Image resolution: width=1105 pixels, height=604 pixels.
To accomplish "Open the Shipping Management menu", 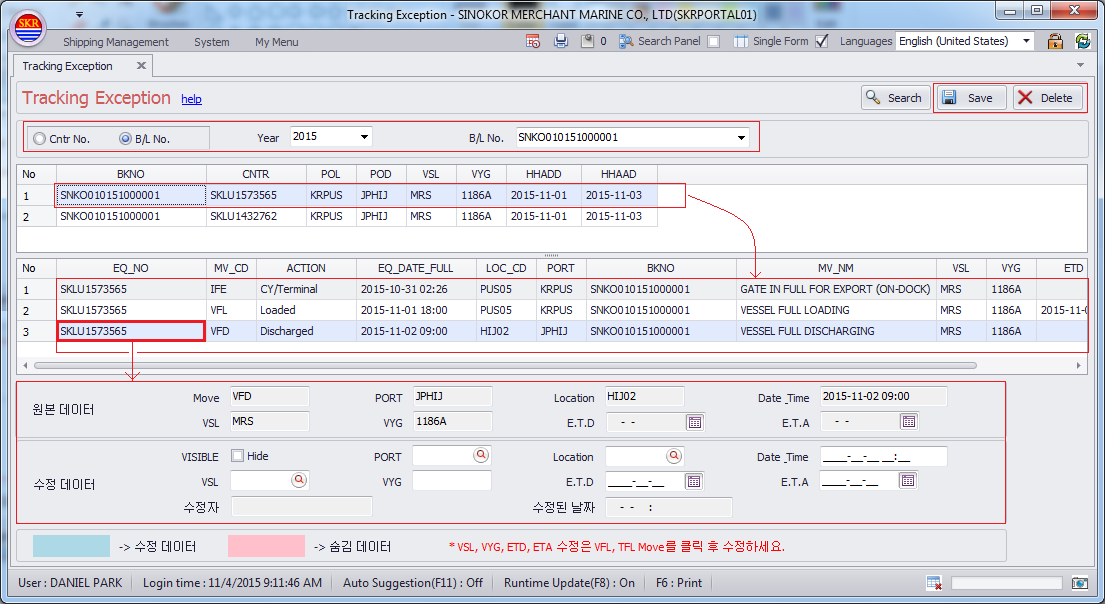I will [117, 41].
